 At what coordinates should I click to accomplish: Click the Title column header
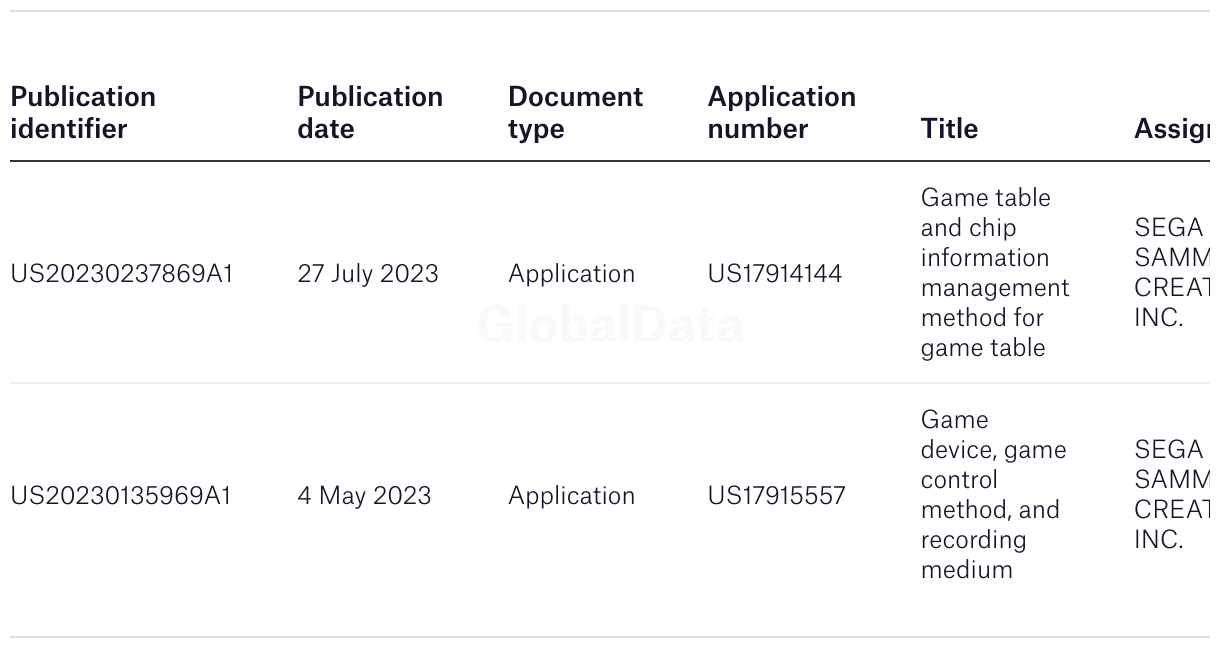coord(949,128)
